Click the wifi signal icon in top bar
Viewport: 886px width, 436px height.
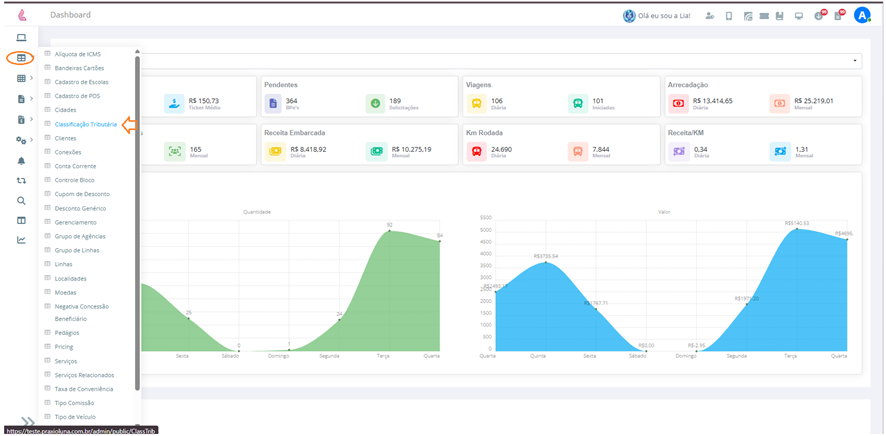[748, 16]
